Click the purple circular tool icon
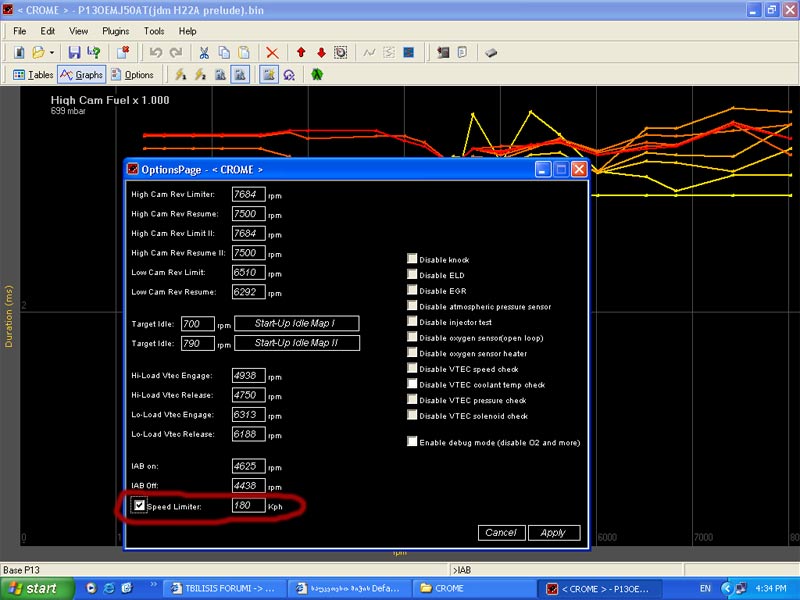The width and height of the screenshot is (800, 600). pos(289,75)
